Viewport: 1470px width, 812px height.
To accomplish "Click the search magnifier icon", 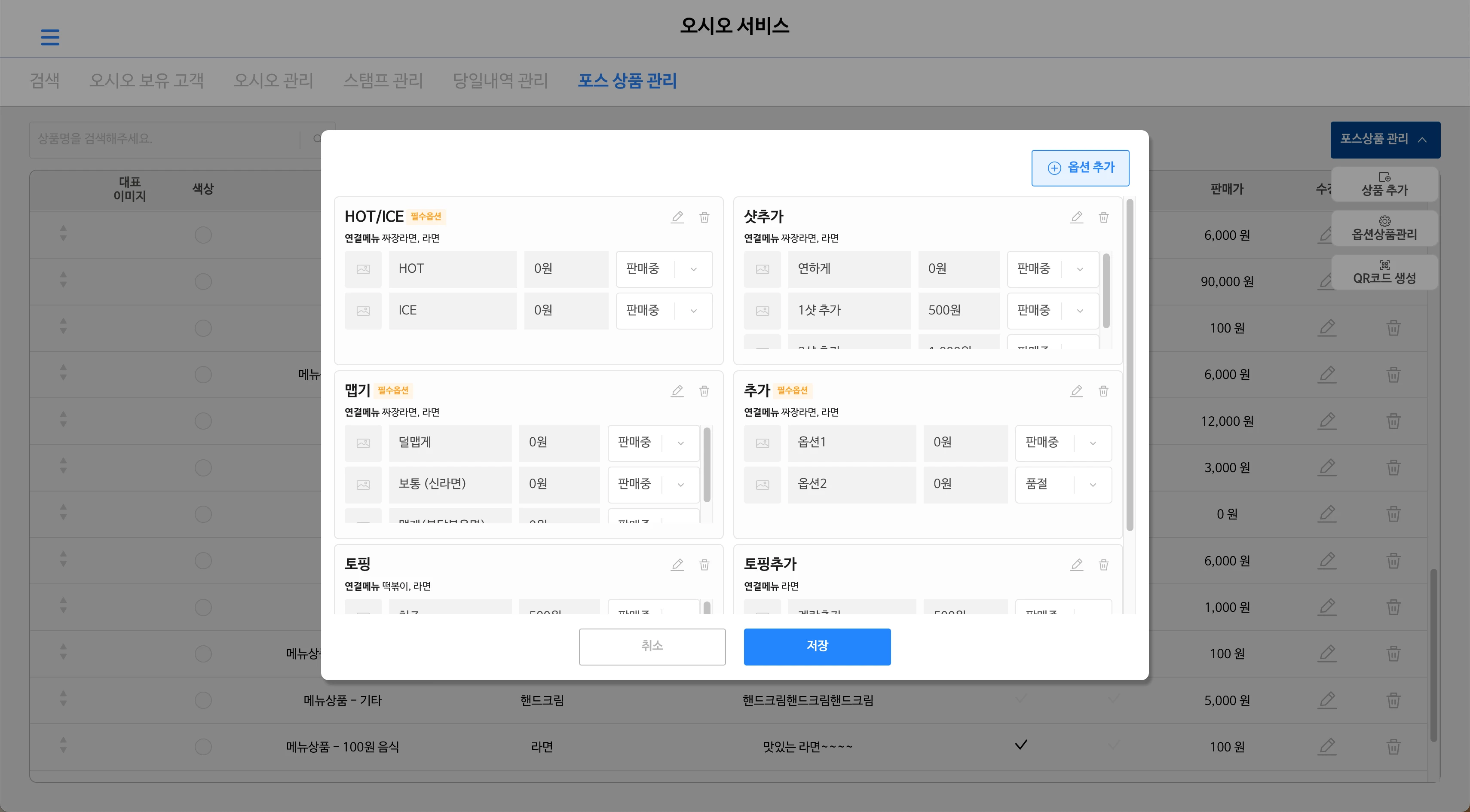I will pyautogui.click(x=317, y=139).
